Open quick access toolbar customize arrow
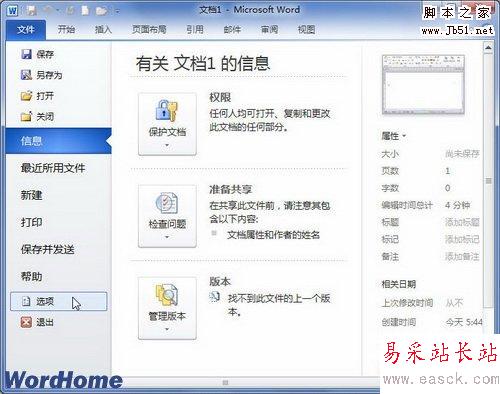 117,12
